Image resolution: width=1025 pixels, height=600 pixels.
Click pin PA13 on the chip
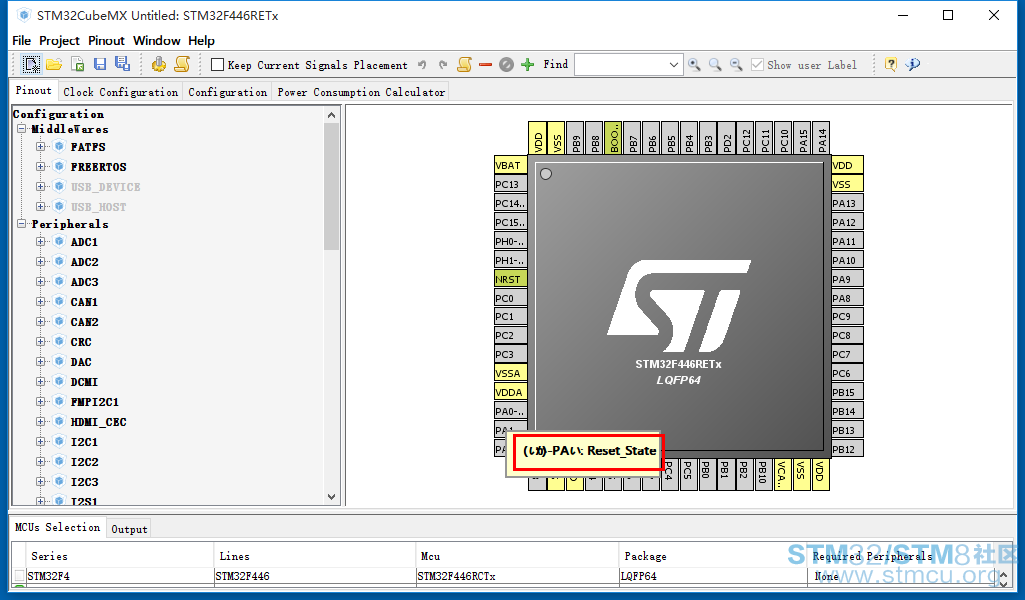pos(847,203)
